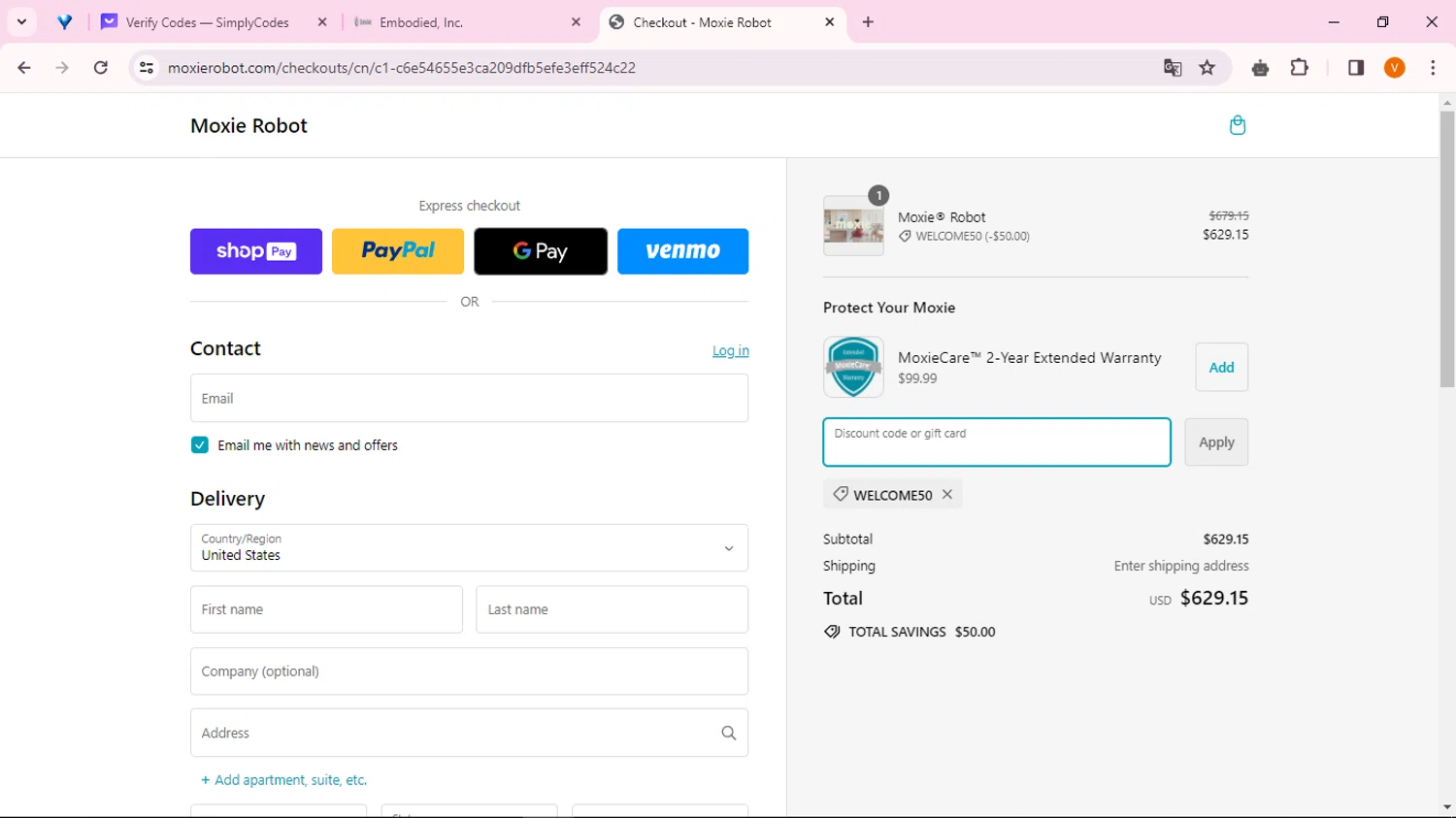The height and width of the screenshot is (818, 1456).
Task: Click the First name field
Action: [326, 609]
